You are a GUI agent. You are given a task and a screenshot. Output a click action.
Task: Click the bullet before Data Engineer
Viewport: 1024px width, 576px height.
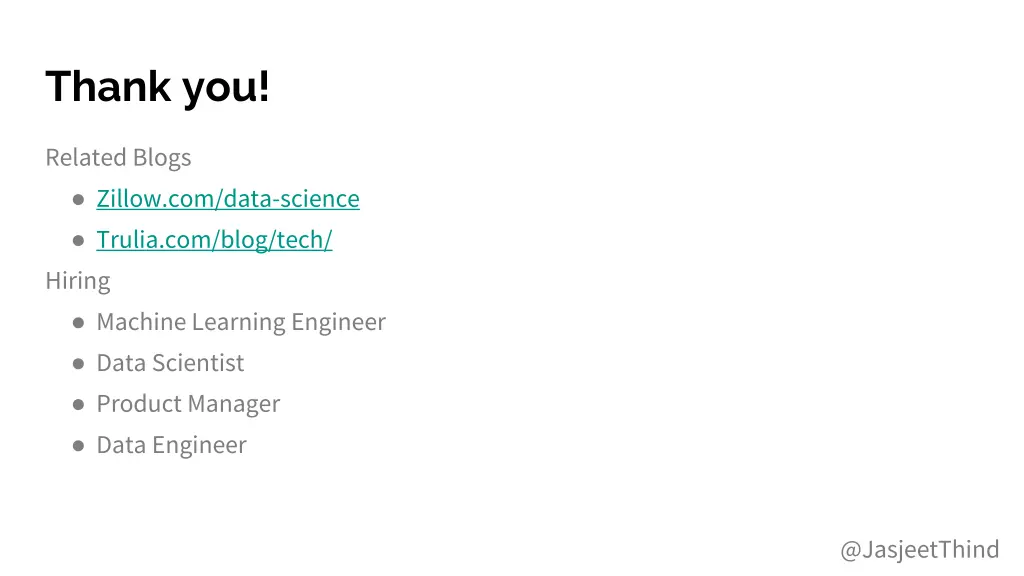point(78,445)
